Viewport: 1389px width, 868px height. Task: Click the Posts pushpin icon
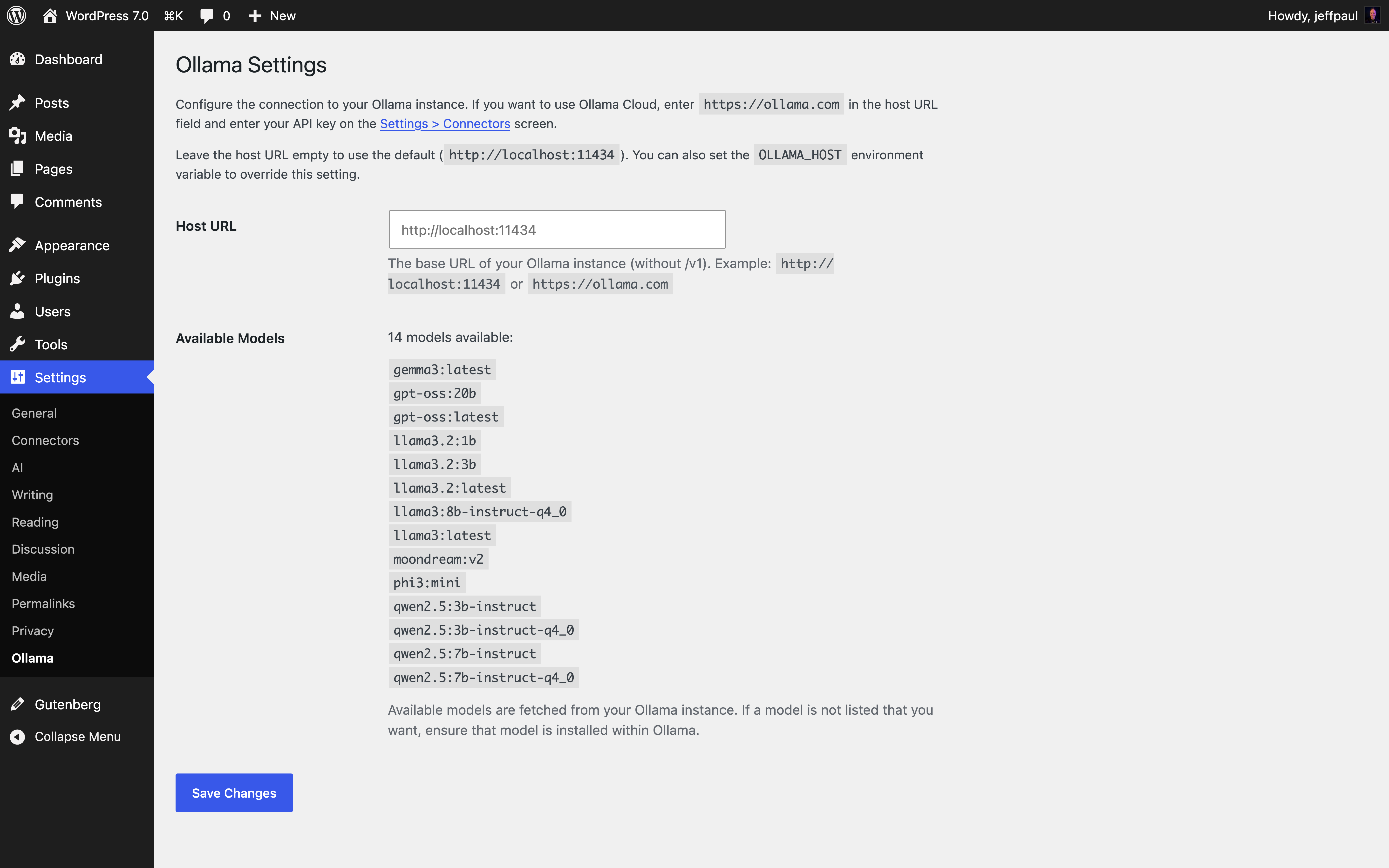(17, 103)
